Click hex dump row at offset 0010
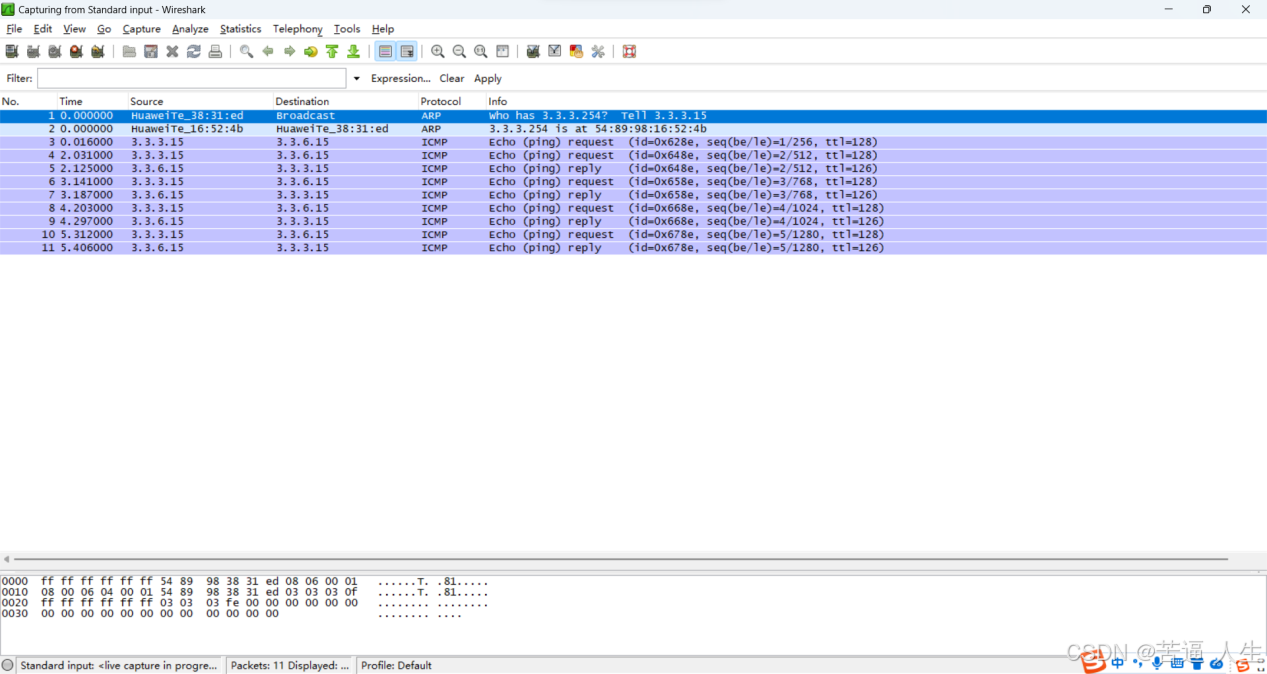 pos(245,592)
